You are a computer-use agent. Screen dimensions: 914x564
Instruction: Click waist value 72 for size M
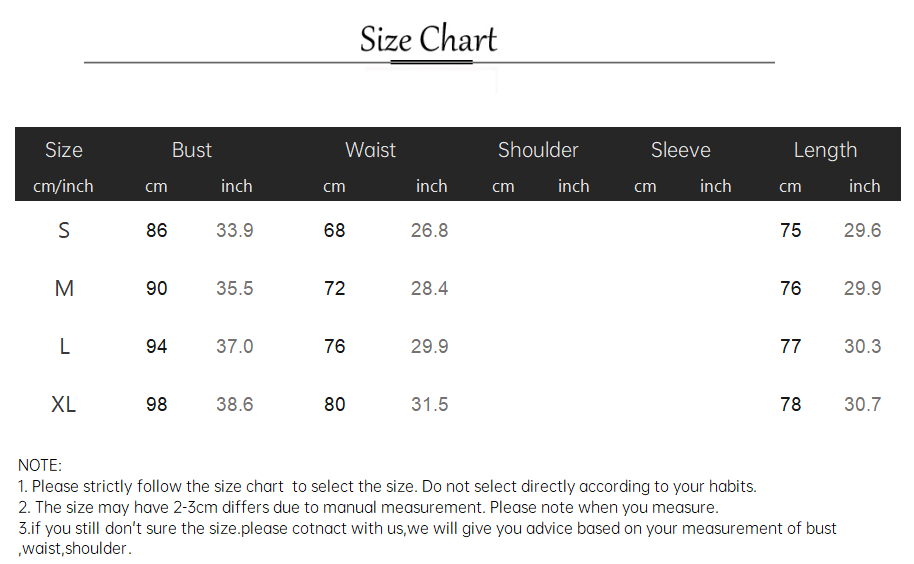point(335,288)
